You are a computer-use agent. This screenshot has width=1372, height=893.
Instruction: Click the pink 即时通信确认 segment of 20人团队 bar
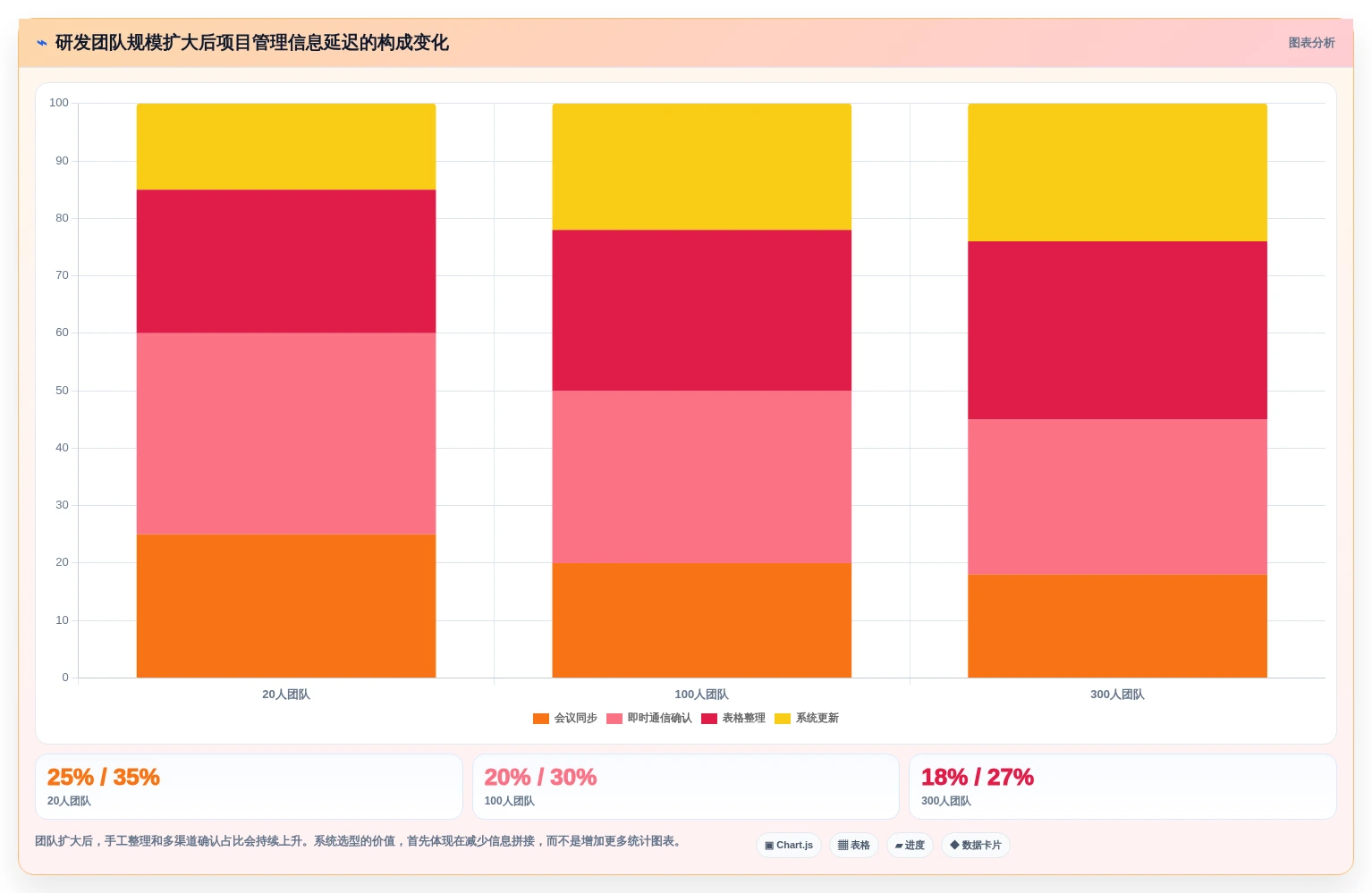pyautogui.click(x=286, y=434)
